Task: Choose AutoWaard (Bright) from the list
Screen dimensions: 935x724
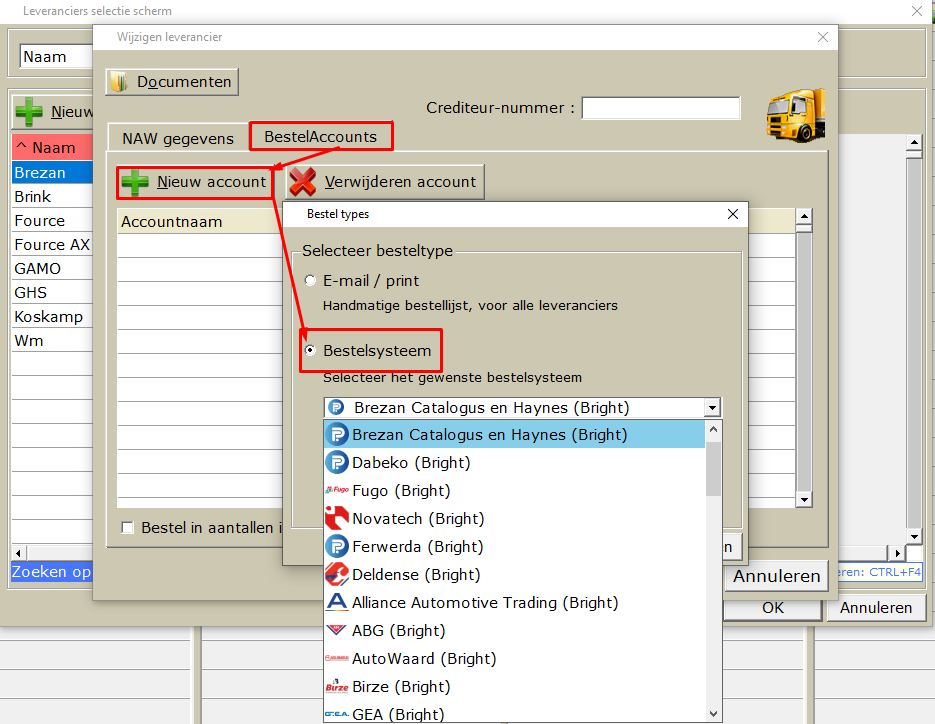Action: point(515,658)
